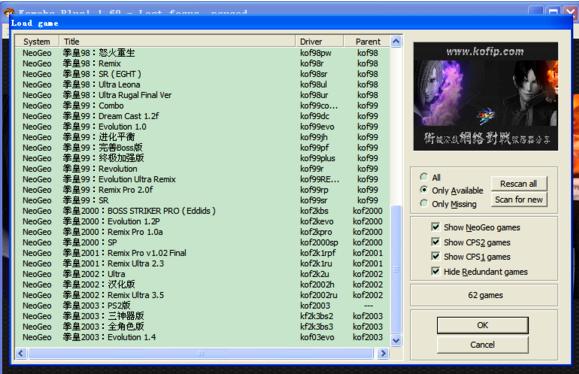Click the 'Rescan all' button
Image resolution: width=579 pixels, height=374 pixels.
coord(518,183)
